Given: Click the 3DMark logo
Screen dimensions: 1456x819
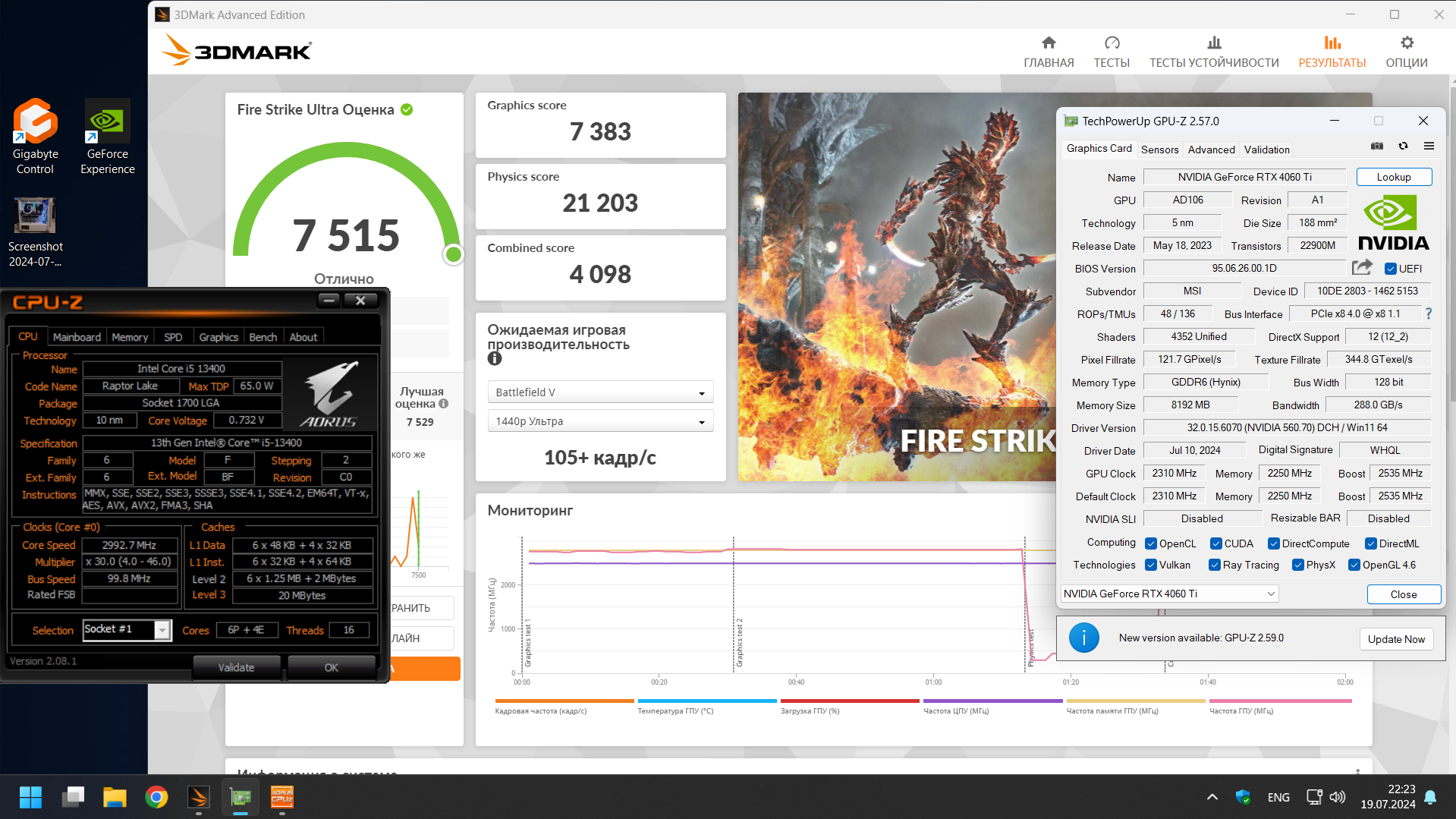Looking at the screenshot, I should click(x=237, y=51).
